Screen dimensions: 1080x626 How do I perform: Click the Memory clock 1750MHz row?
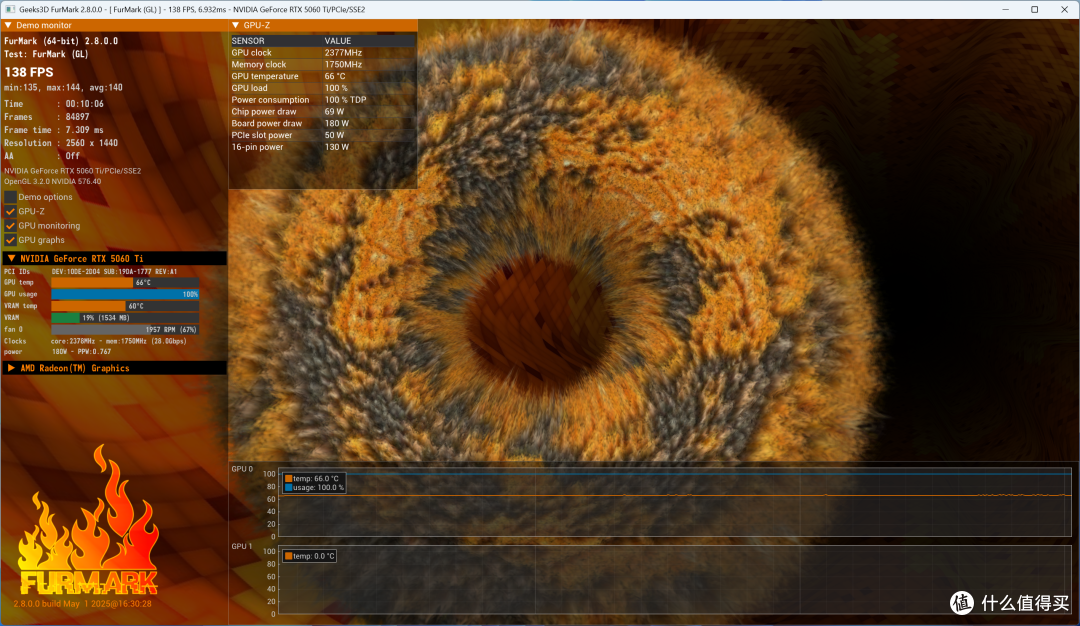[x=323, y=64]
